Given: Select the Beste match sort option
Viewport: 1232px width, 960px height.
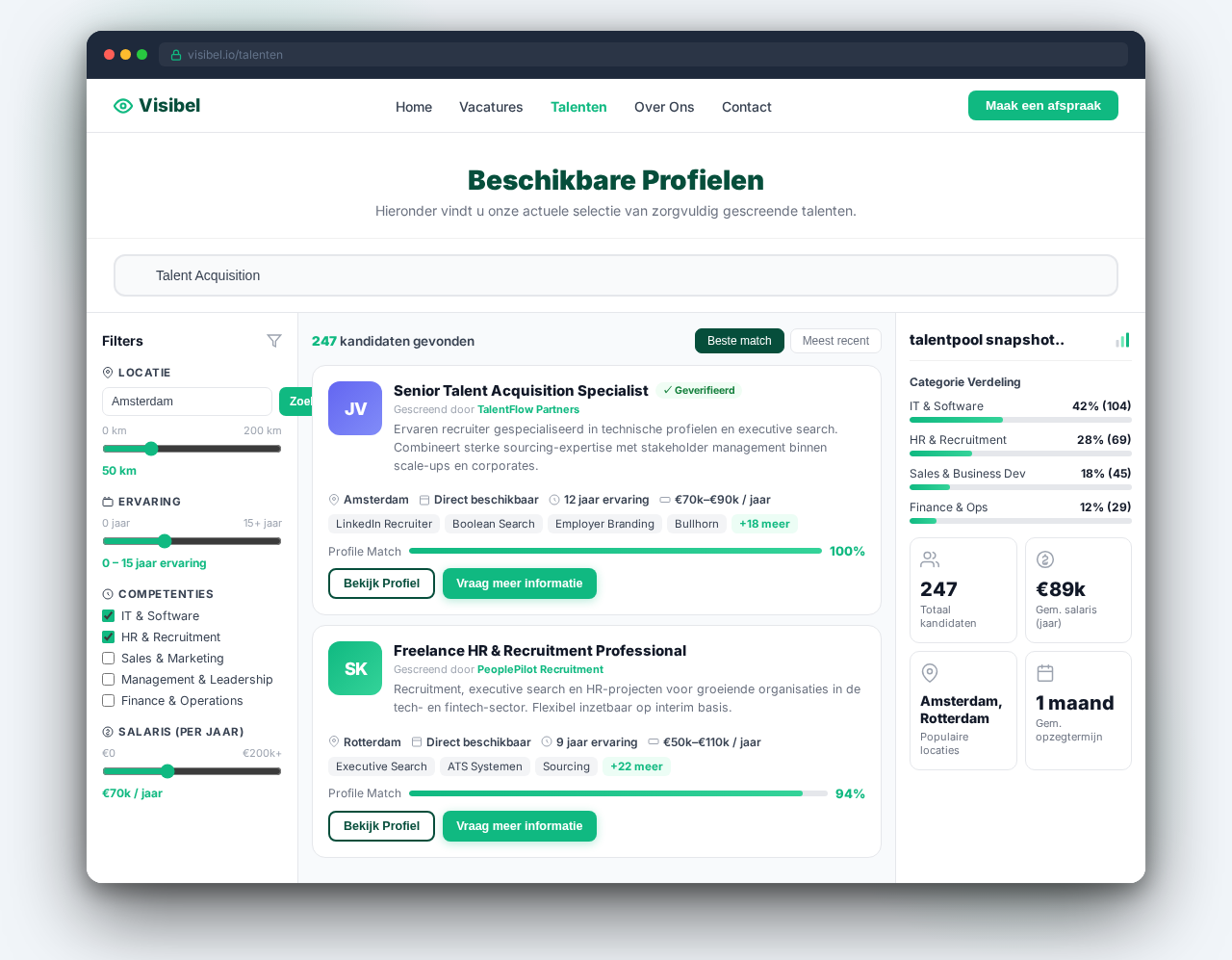Looking at the screenshot, I should 739,341.
